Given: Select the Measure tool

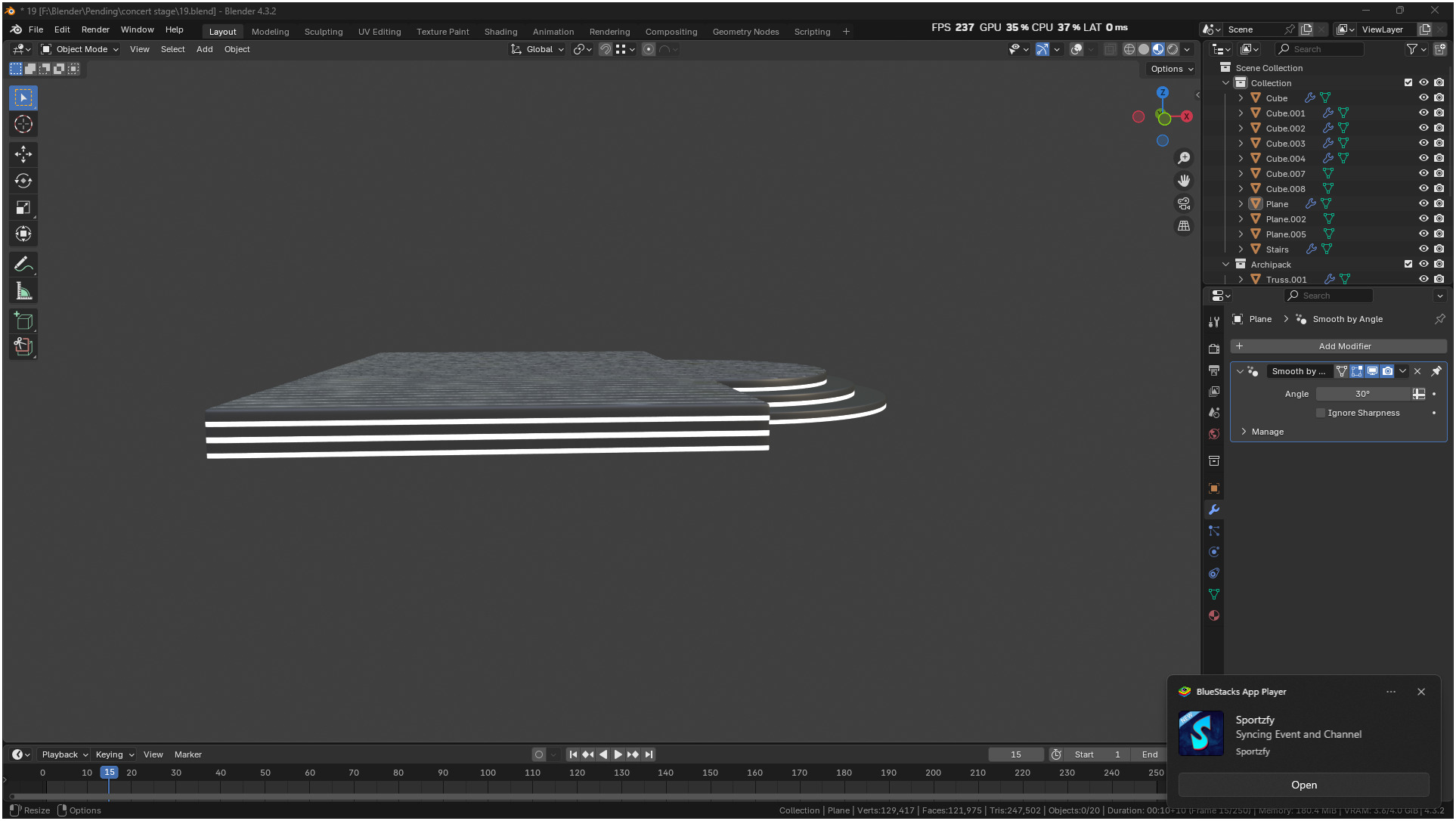Looking at the screenshot, I should point(23,291).
